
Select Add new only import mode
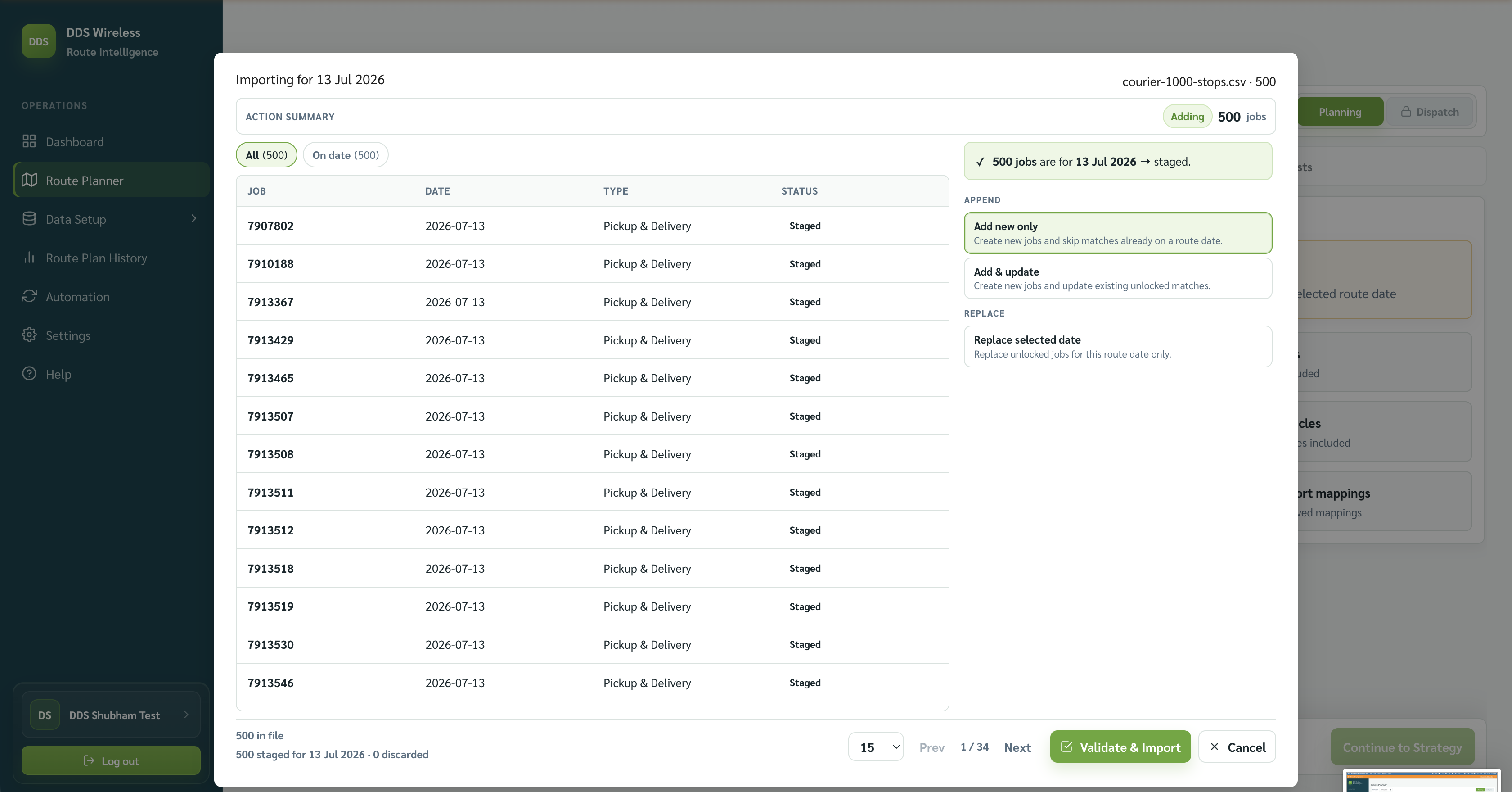click(1117, 233)
